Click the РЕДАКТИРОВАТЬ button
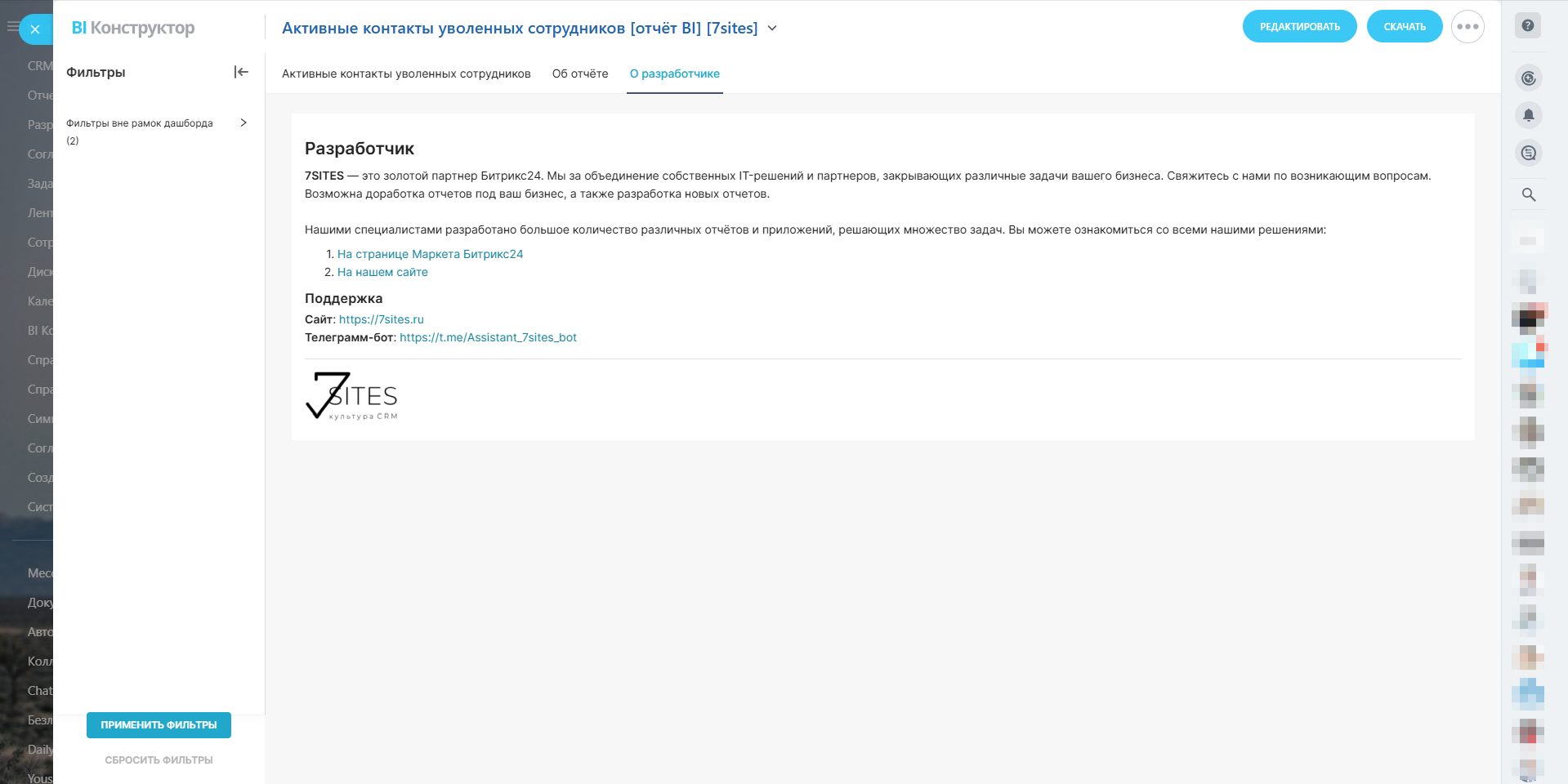Screen dimensions: 1568x784 click(1299, 26)
